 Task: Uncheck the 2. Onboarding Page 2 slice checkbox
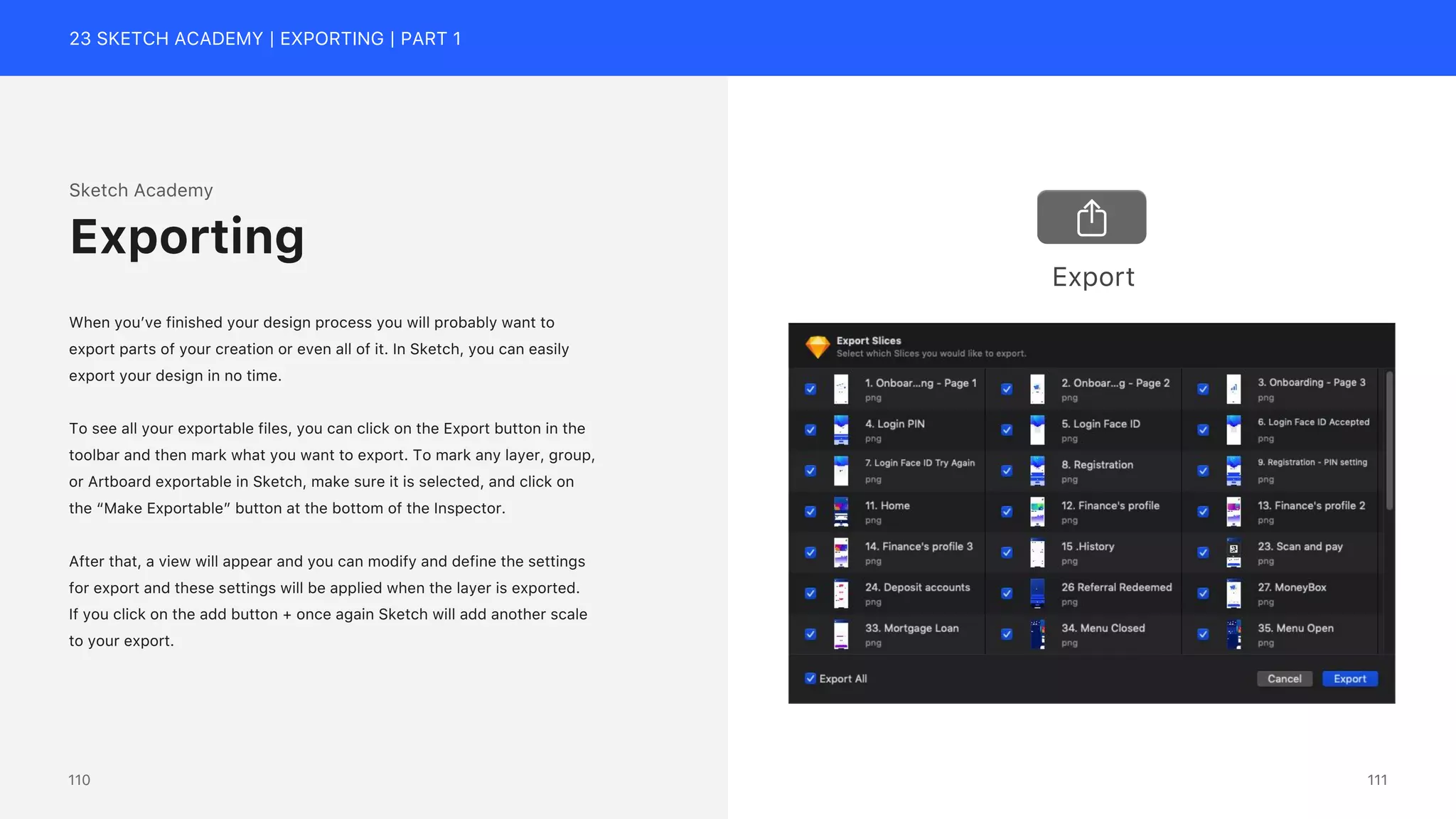pos(1007,389)
